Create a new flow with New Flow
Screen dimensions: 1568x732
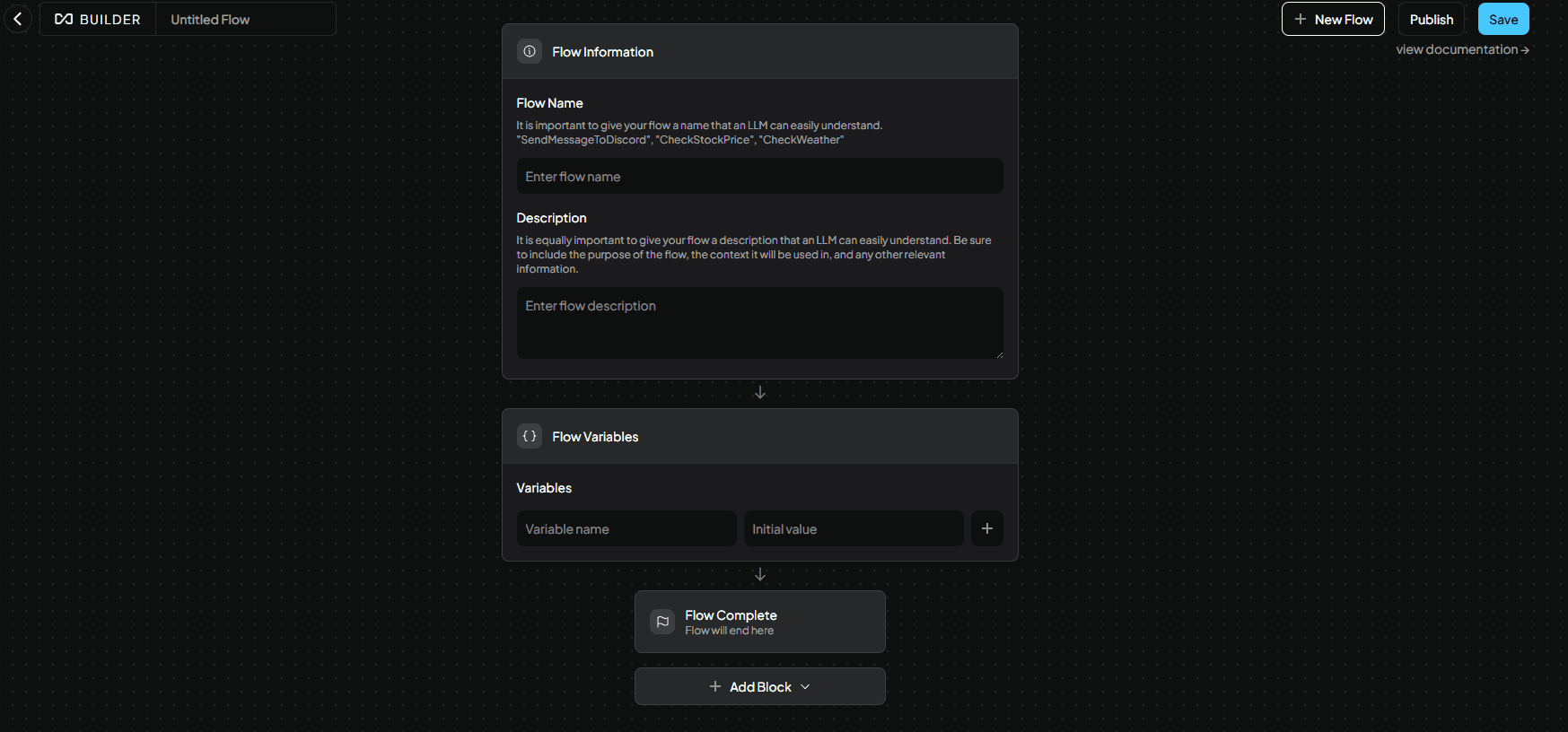(x=1333, y=19)
